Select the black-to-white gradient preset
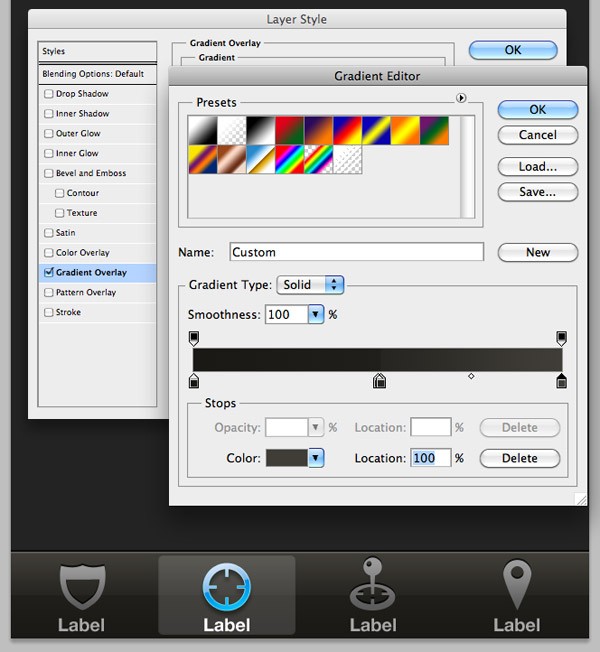Image resolution: width=600 pixels, height=652 pixels. (261, 131)
